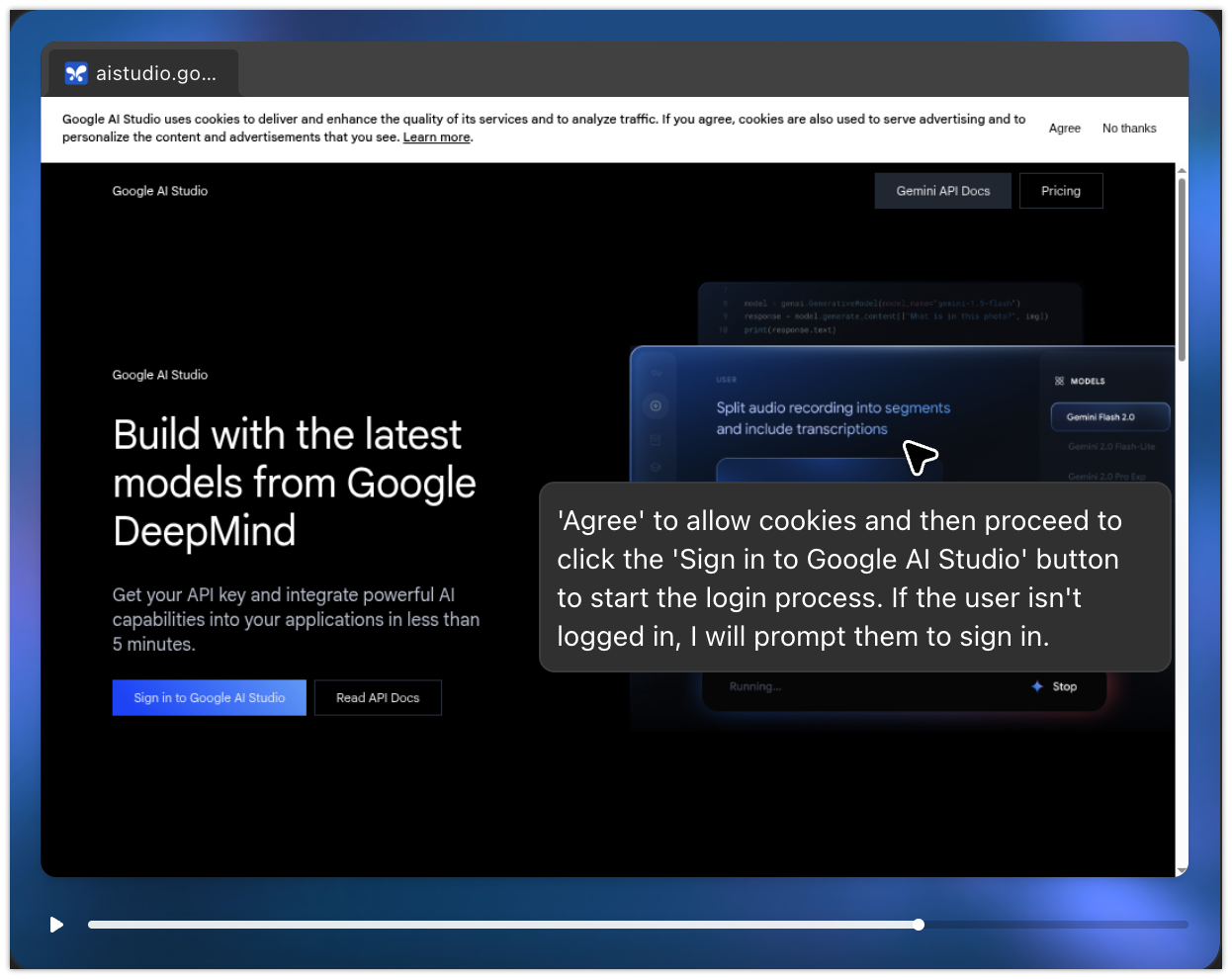Click Sign in to Google AI Studio

pyautogui.click(x=210, y=698)
